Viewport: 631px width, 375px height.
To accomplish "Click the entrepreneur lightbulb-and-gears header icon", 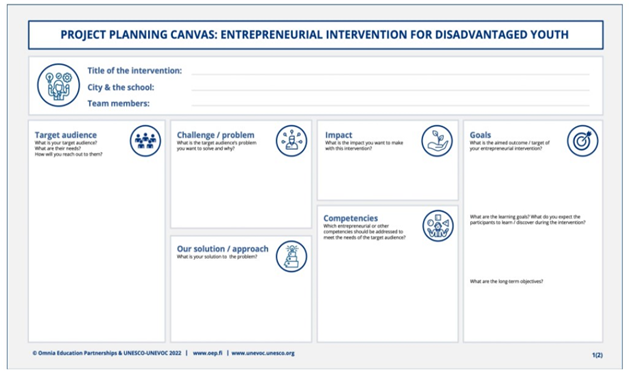I will 58,85.
